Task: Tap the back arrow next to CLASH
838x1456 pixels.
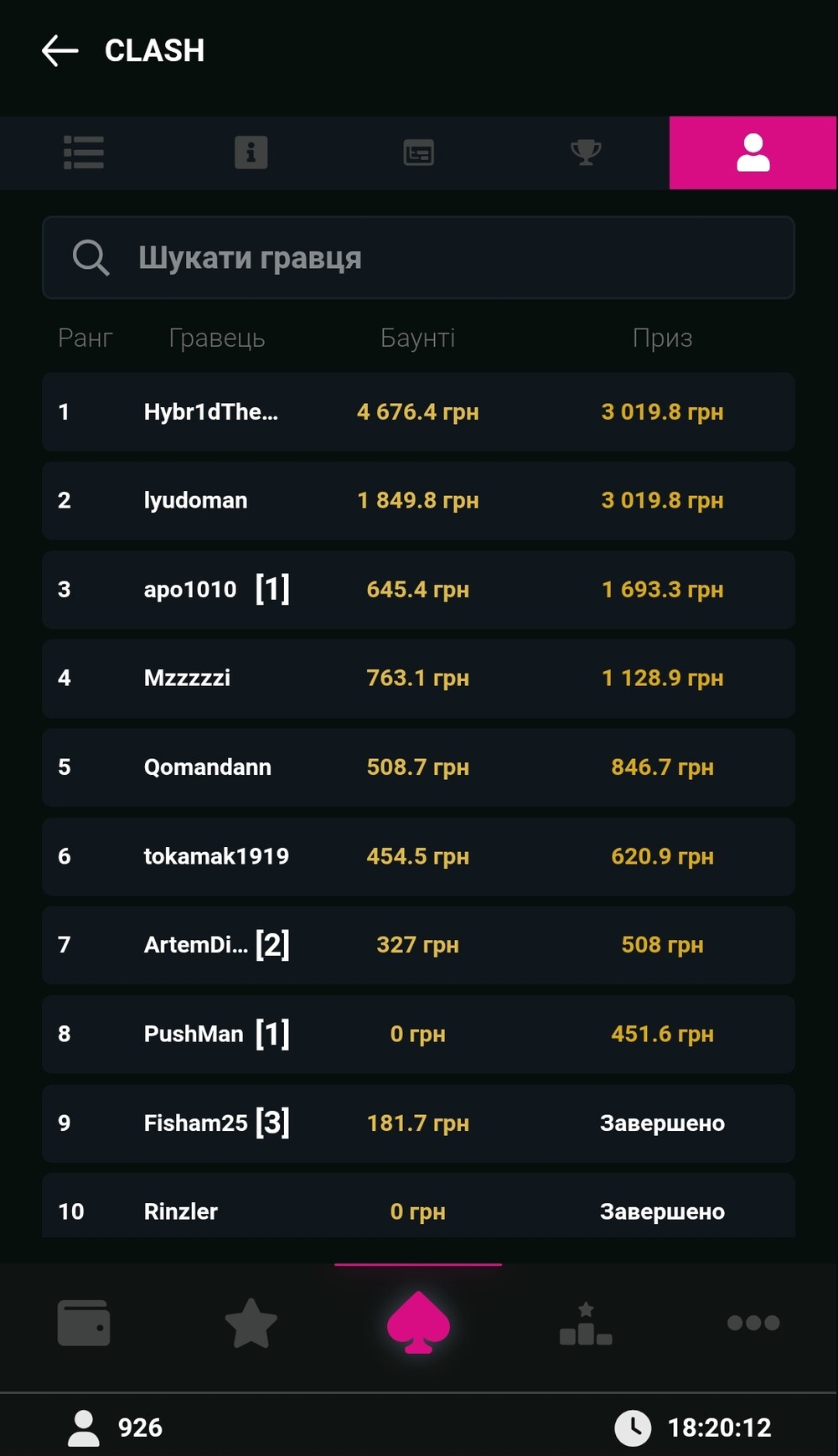Action: [x=60, y=50]
